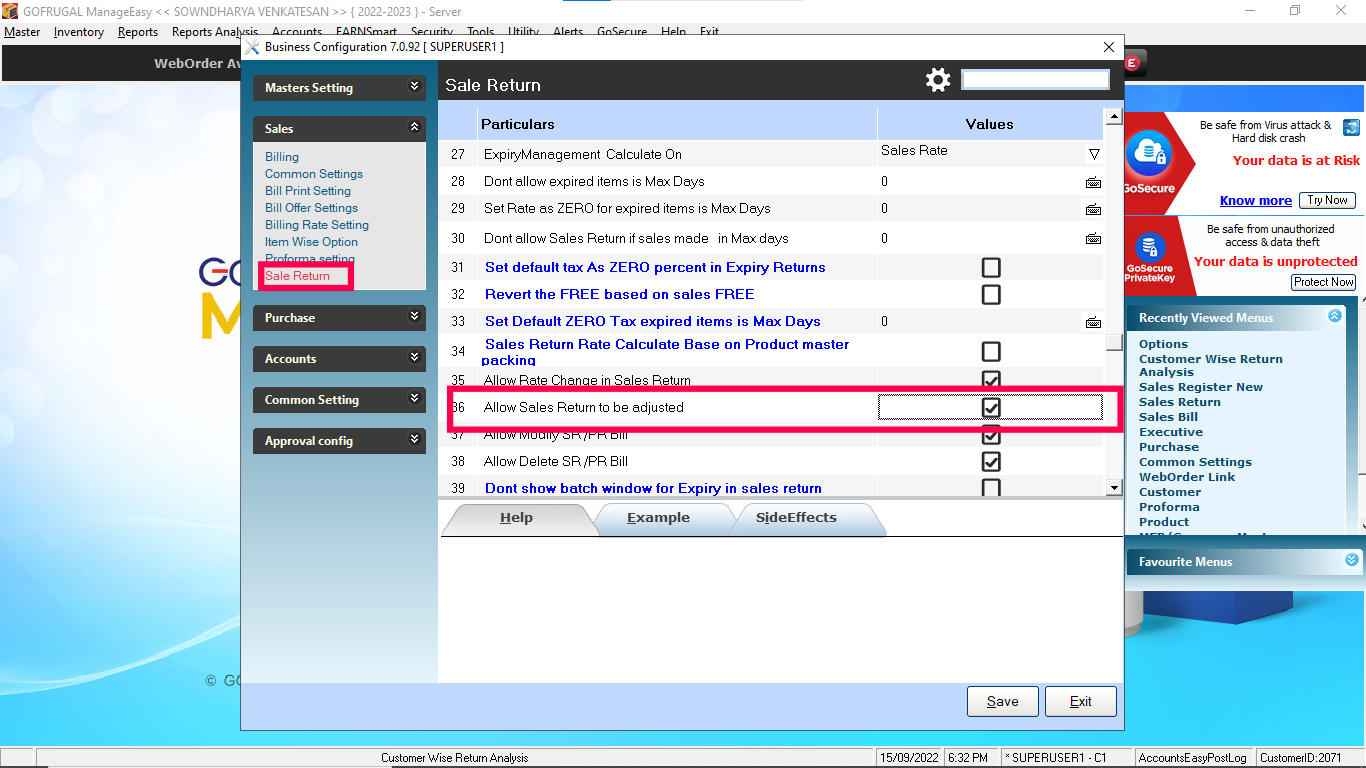1366x768 pixels.
Task: Click SUPERUSER1 - C1 in the status bar
Action: point(1064,758)
